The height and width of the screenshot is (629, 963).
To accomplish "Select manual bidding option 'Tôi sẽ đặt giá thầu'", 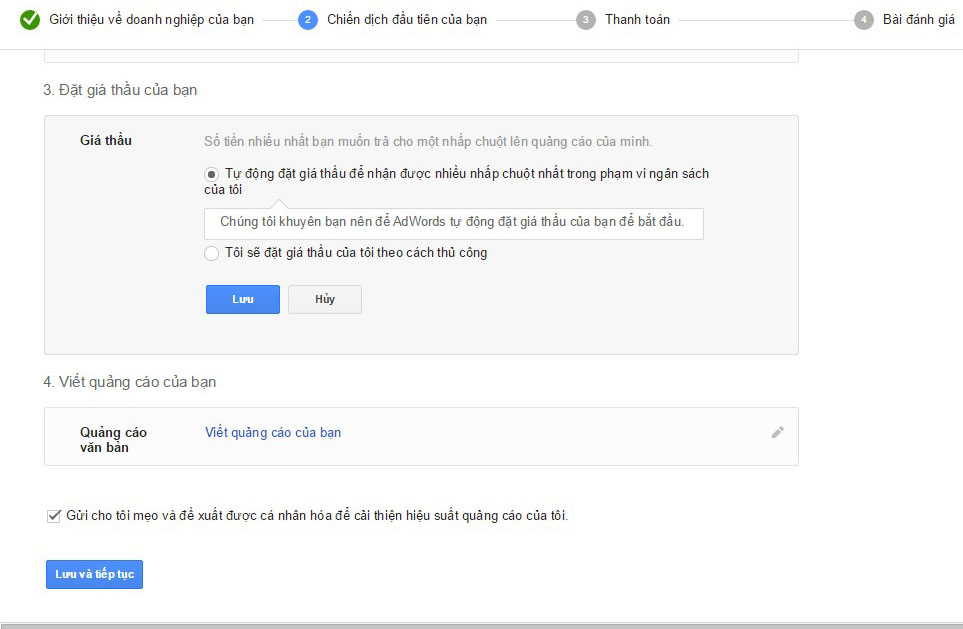I will [211, 253].
